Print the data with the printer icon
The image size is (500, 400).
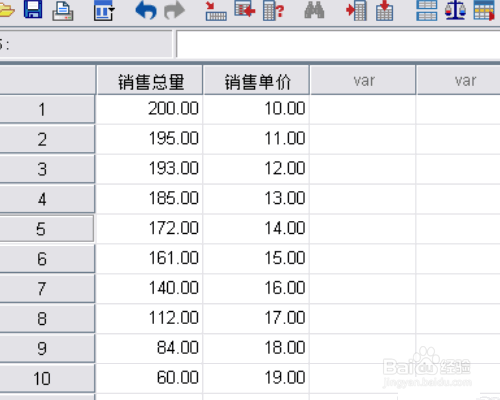(63, 11)
